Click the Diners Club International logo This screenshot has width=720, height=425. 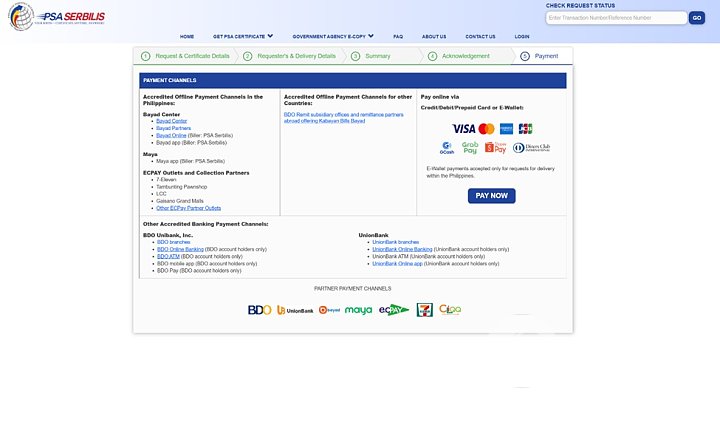pos(531,148)
